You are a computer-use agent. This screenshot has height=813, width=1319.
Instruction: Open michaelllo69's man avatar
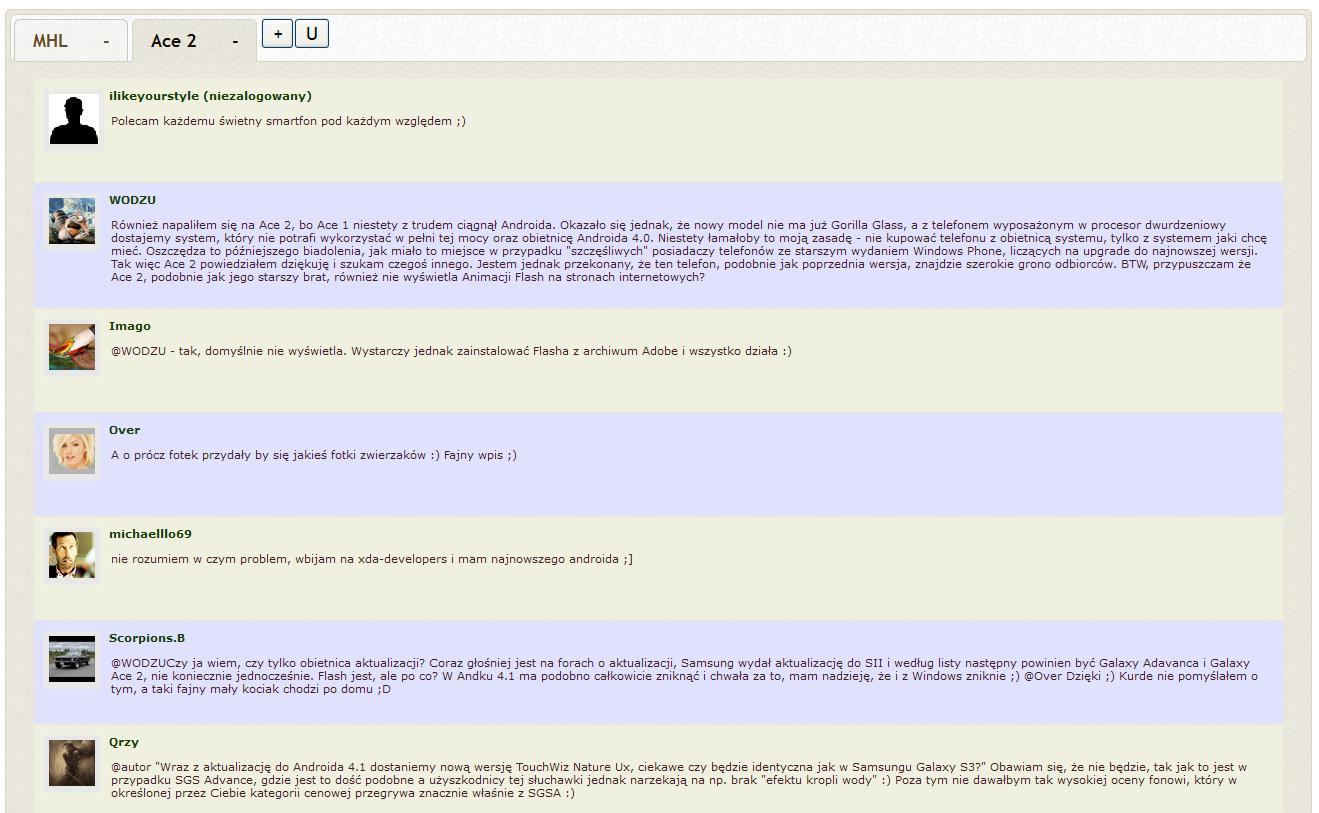72,555
